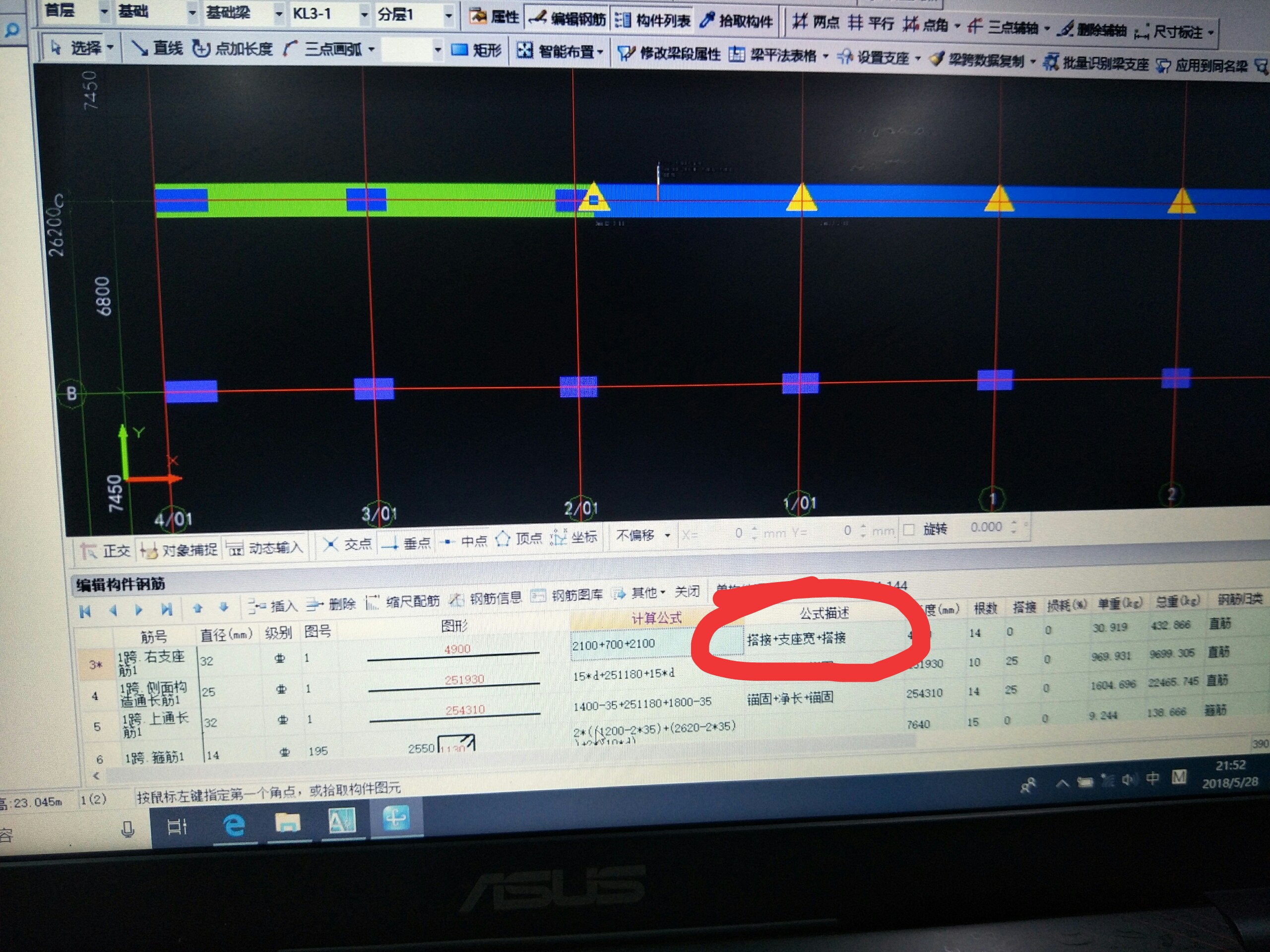Toggle 正交 orthogonal mode
The width and height of the screenshot is (1270, 952).
coord(106,551)
